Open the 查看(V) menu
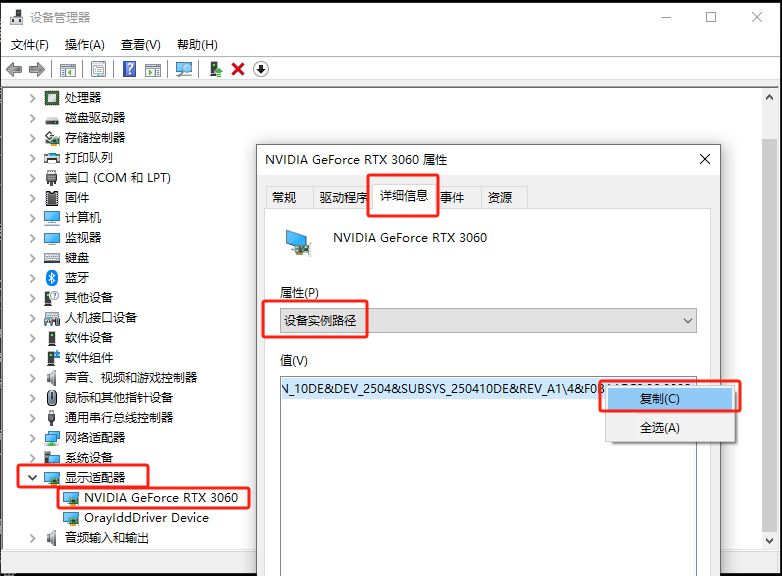This screenshot has height=576, width=782. pyautogui.click(x=141, y=45)
